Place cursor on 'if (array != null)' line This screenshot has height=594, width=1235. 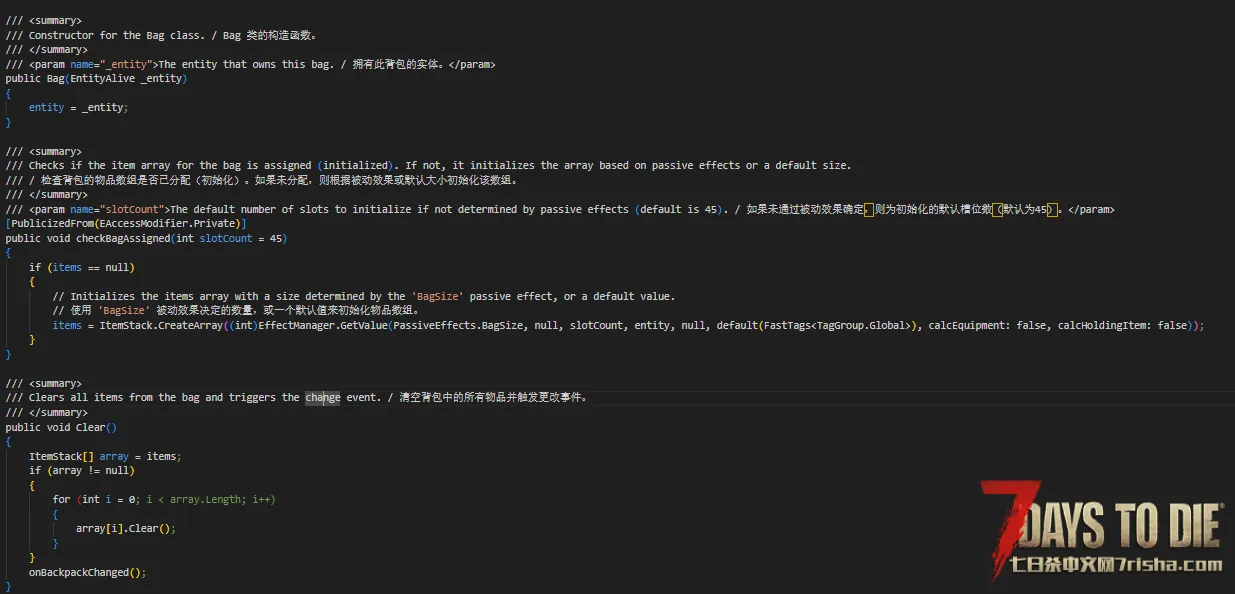(82, 470)
